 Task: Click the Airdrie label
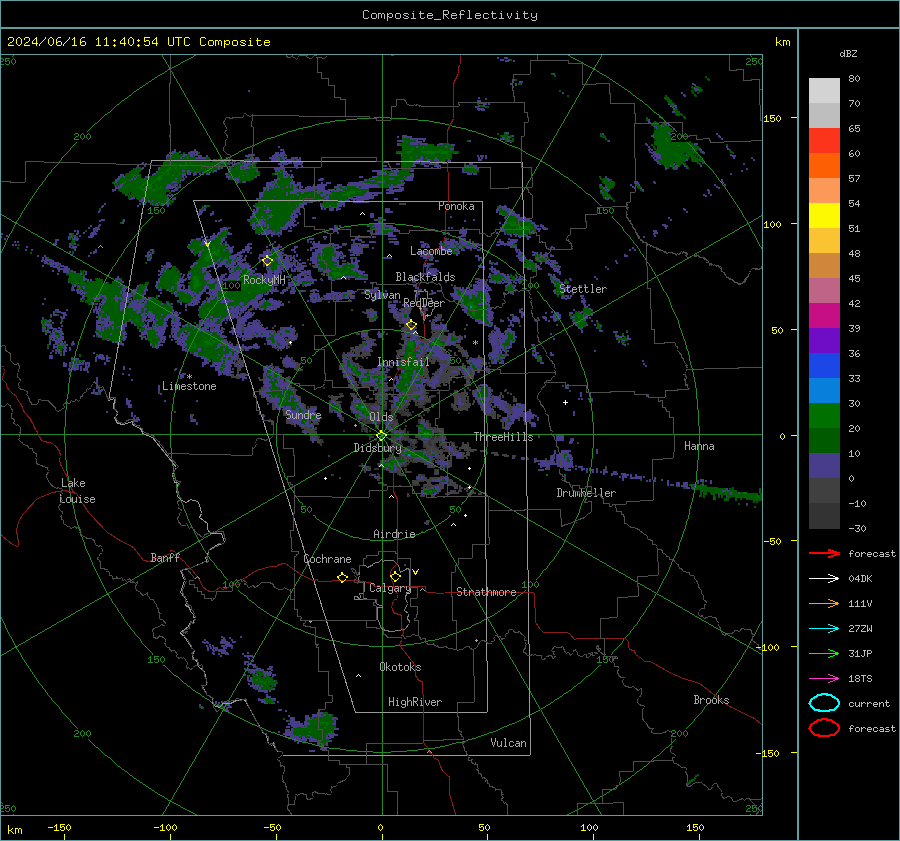tap(394, 534)
